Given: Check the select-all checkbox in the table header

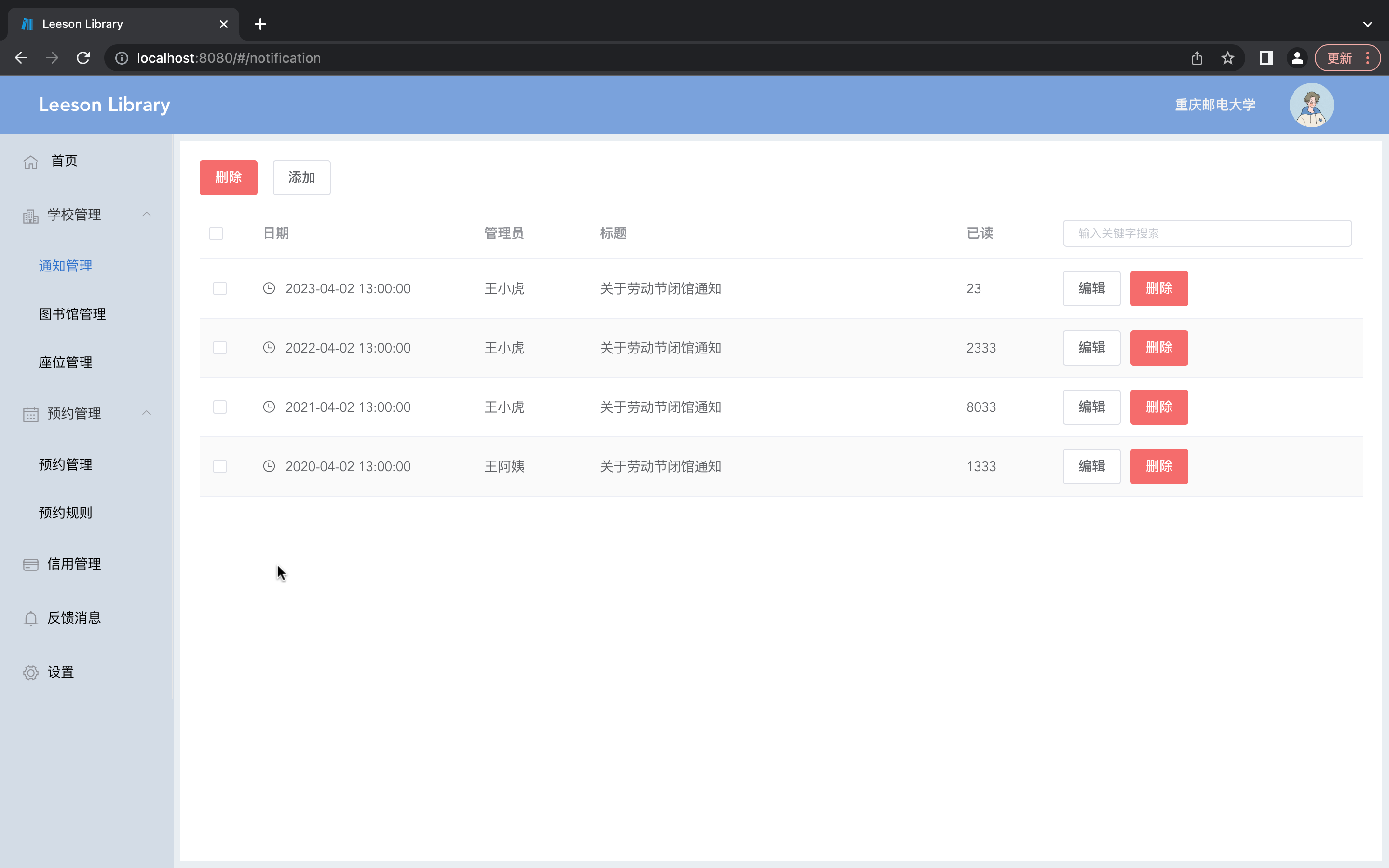Looking at the screenshot, I should [x=216, y=233].
